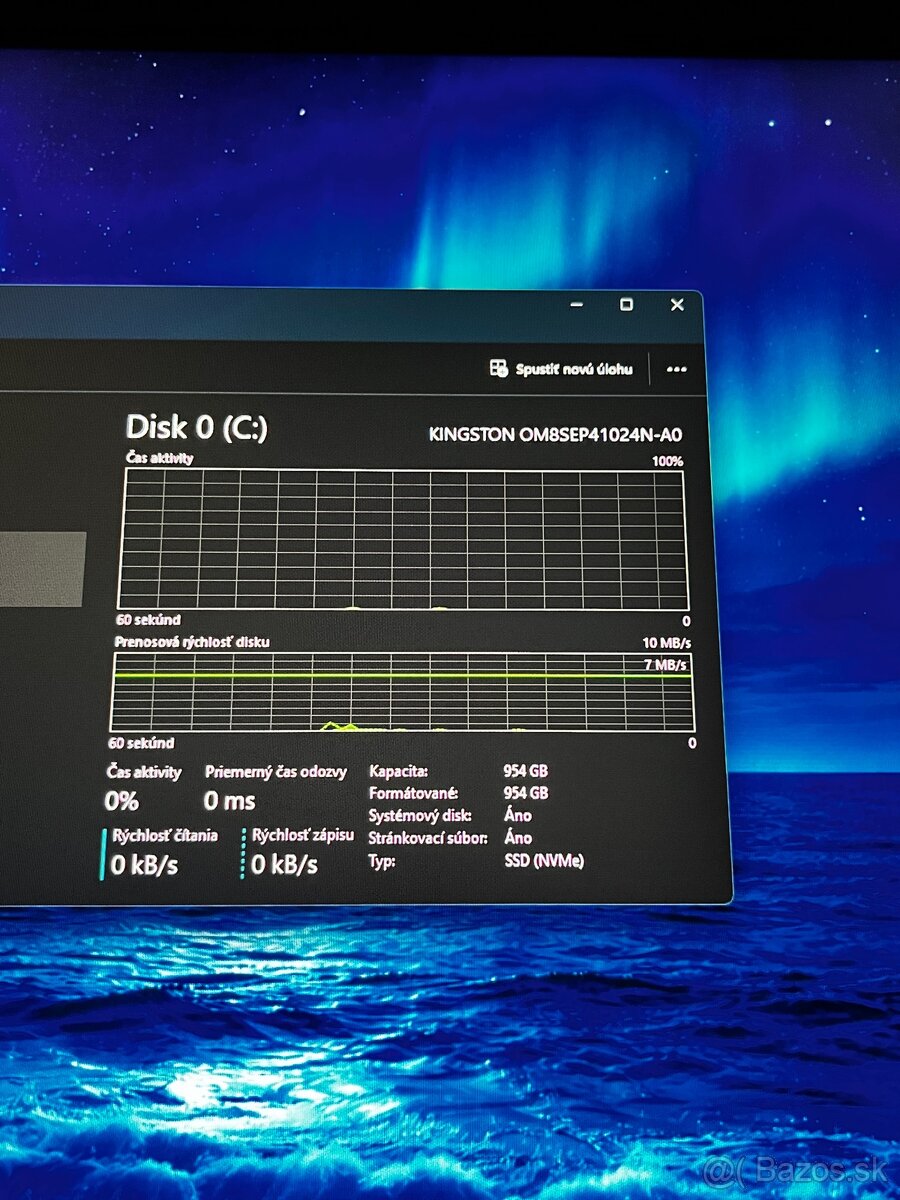
Task: Click the 0% Čas aktivity value
Action: click(121, 801)
